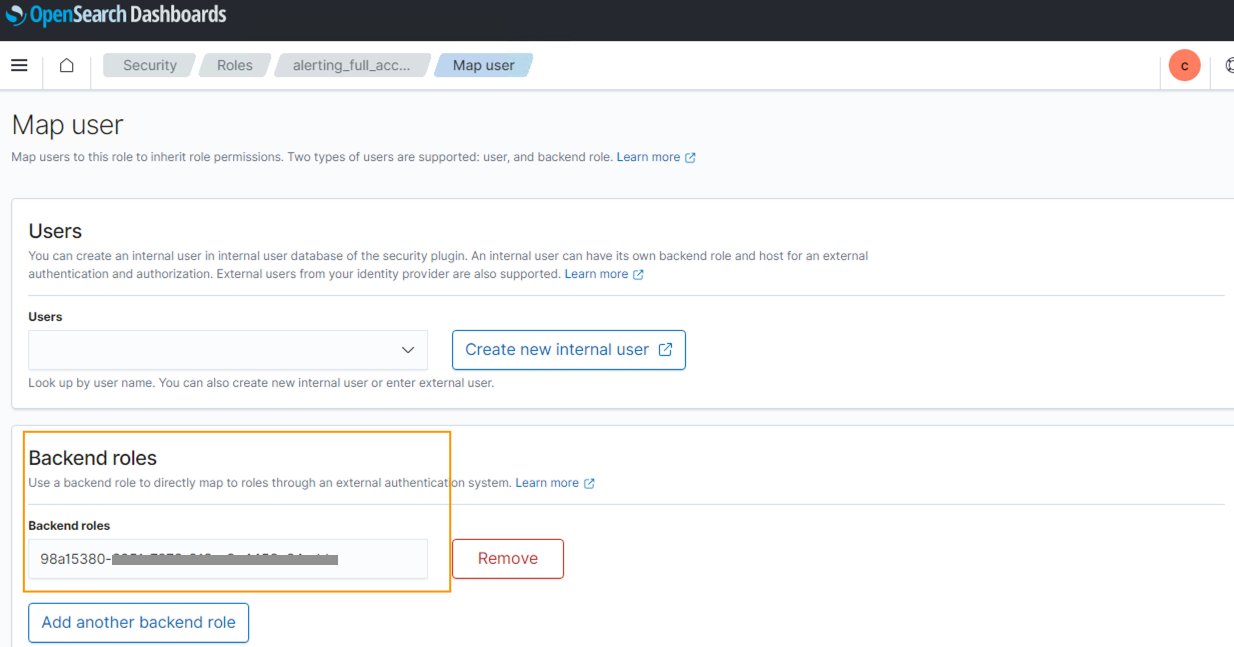The height and width of the screenshot is (647, 1234).
Task: Click the OpenSearch Dashboards logo
Action: click(x=115, y=15)
